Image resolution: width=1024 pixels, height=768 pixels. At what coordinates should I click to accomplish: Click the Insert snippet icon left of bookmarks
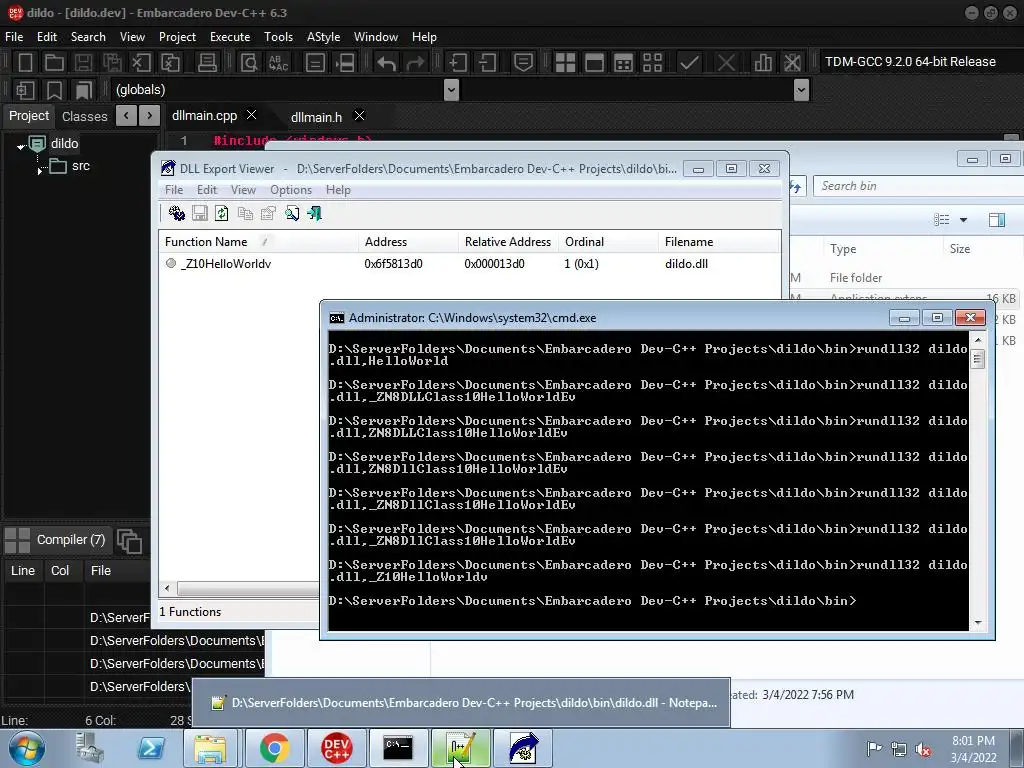[25, 90]
